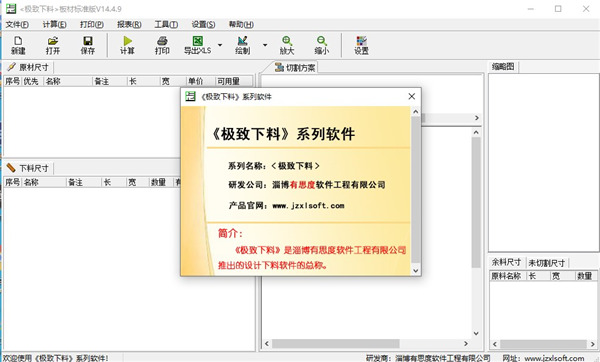Switch to the 未切割尺寸 tab
Viewport: 600px width, 362px height.
coord(547,263)
